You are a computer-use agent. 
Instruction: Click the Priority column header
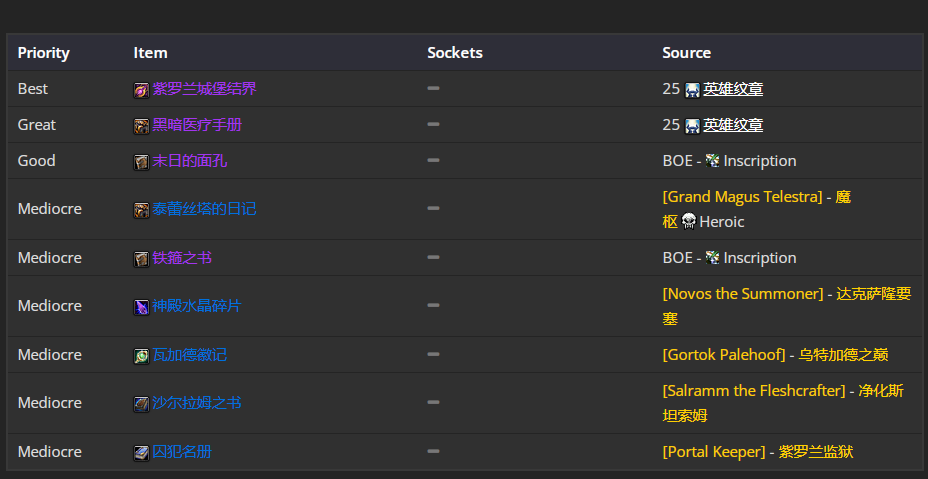[44, 53]
